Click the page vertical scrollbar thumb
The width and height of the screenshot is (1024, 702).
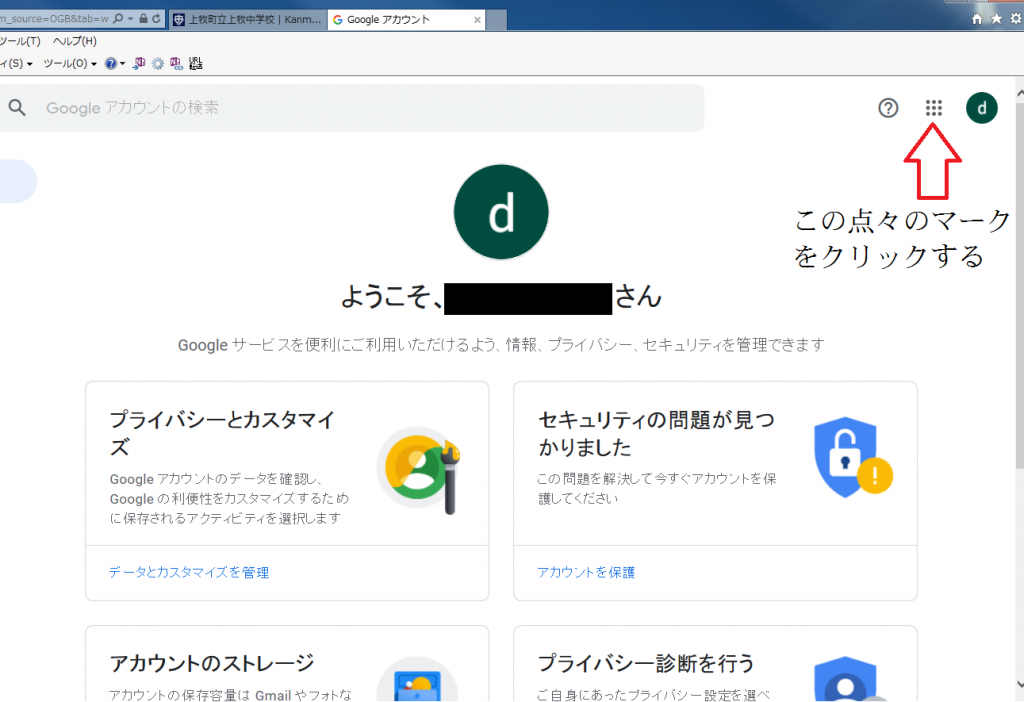pyautogui.click(x=1019, y=284)
